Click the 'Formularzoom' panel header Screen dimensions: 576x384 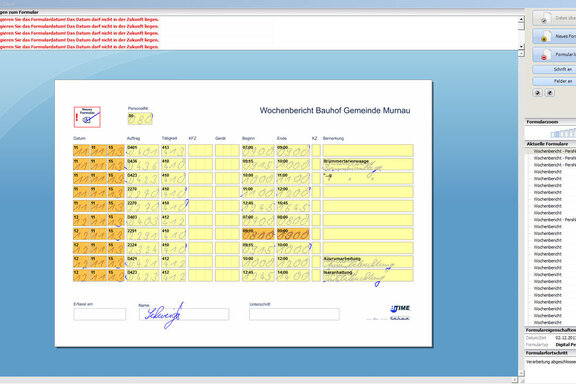click(x=550, y=122)
